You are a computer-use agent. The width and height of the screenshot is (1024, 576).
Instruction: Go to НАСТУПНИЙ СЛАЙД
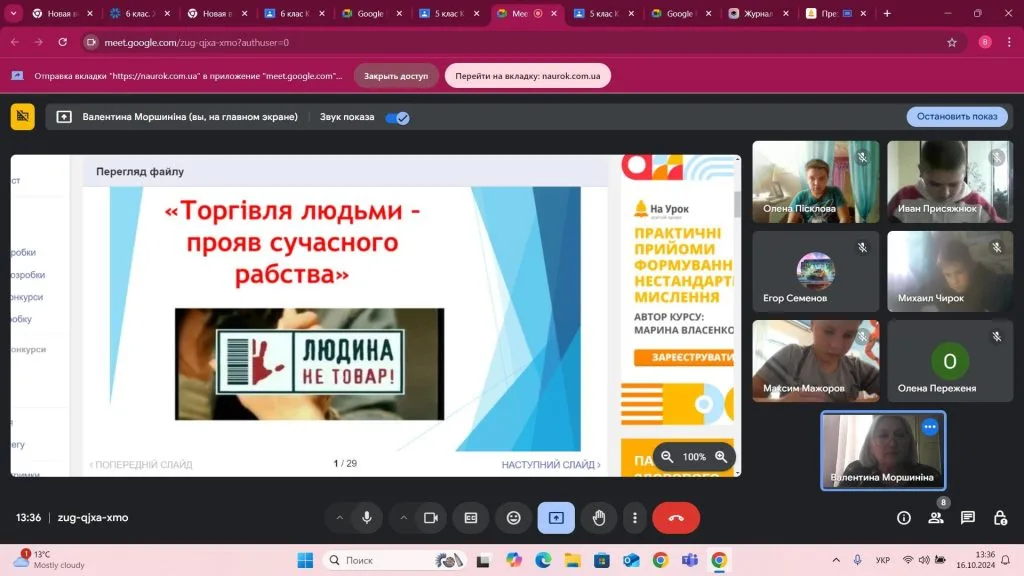tap(551, 464)
